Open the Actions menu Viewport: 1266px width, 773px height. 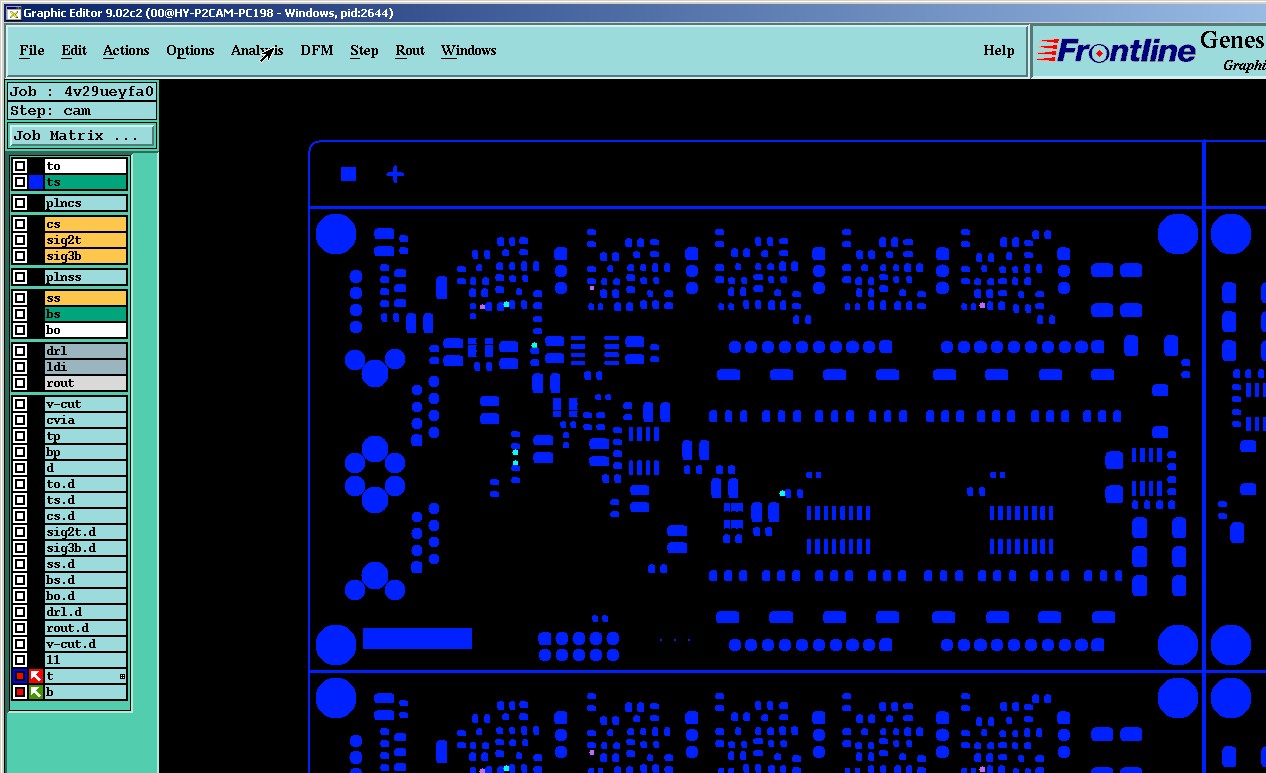[126, 50]
